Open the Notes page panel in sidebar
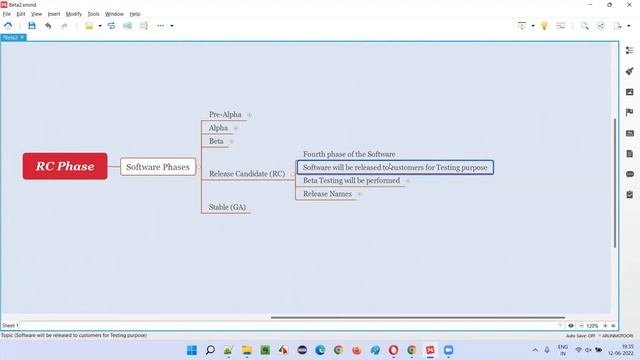This screenshot has height=360, width=640. [x=629, y=153]
